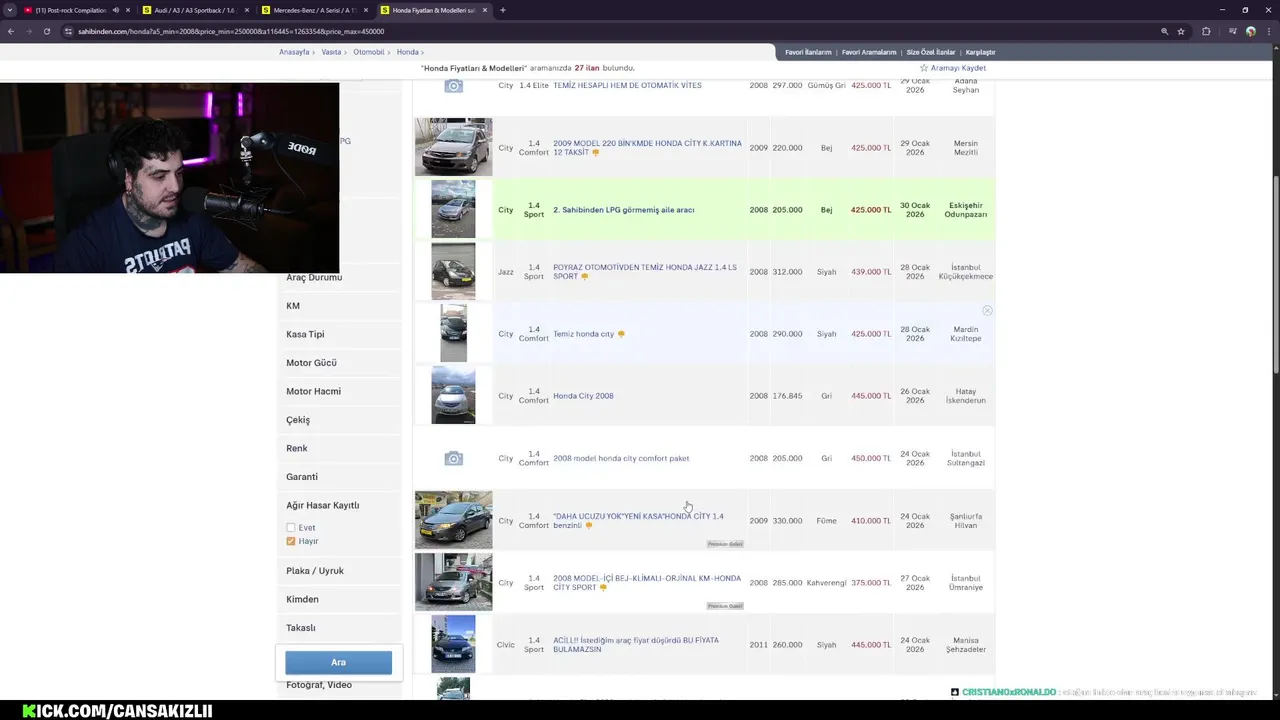
Task: Click the badge icon after Temiz honda city
Action: point(621,334)
